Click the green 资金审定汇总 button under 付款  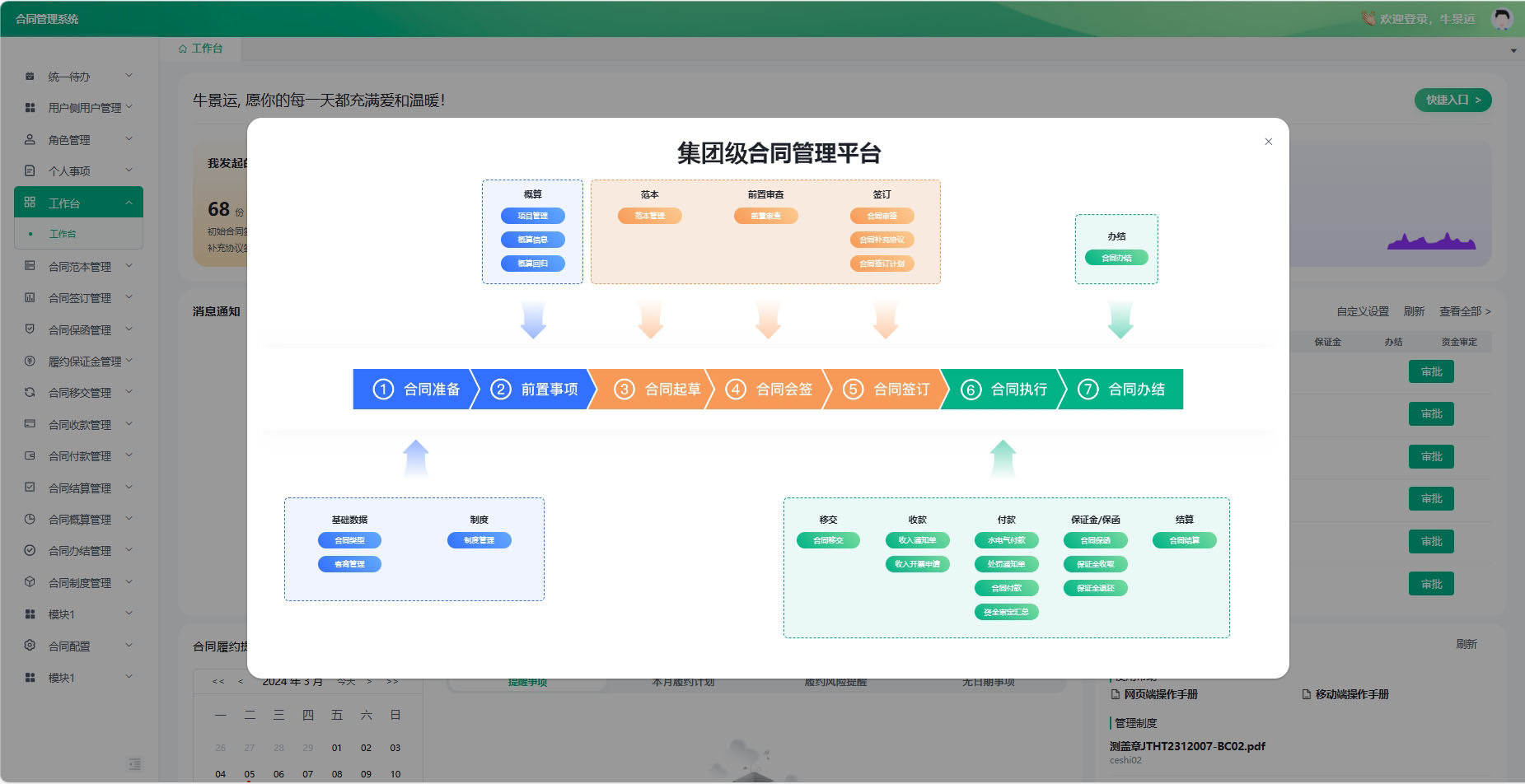pos(1006,612)
